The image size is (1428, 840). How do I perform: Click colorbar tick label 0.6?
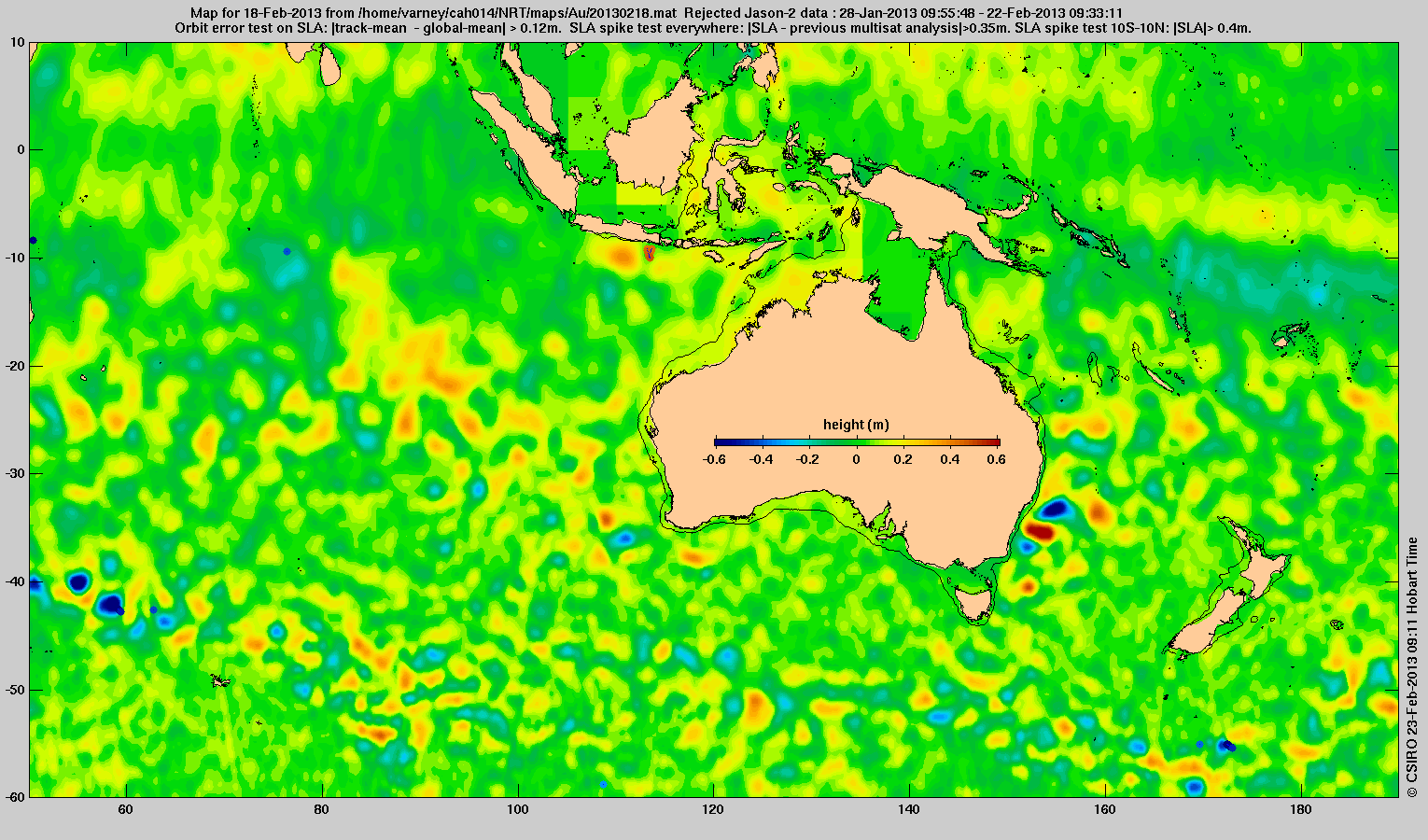tap(998, 459)
